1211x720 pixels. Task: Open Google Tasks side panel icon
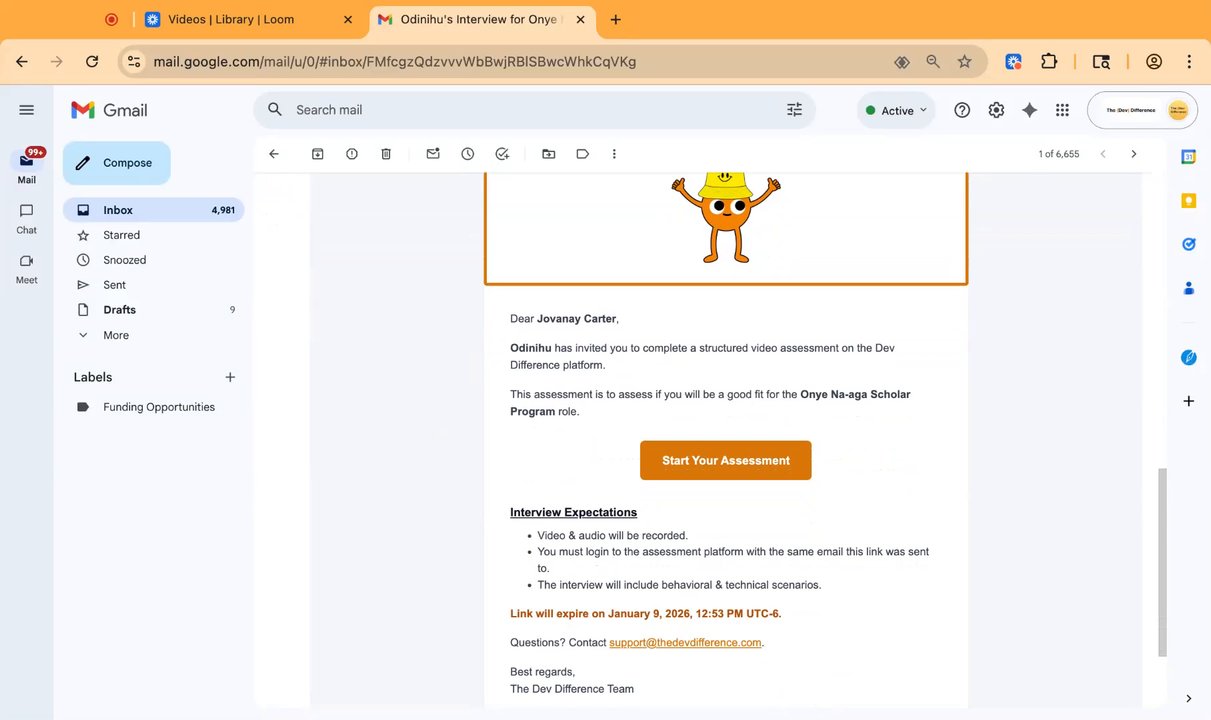pyautogui.click(x=1189, y=244)
